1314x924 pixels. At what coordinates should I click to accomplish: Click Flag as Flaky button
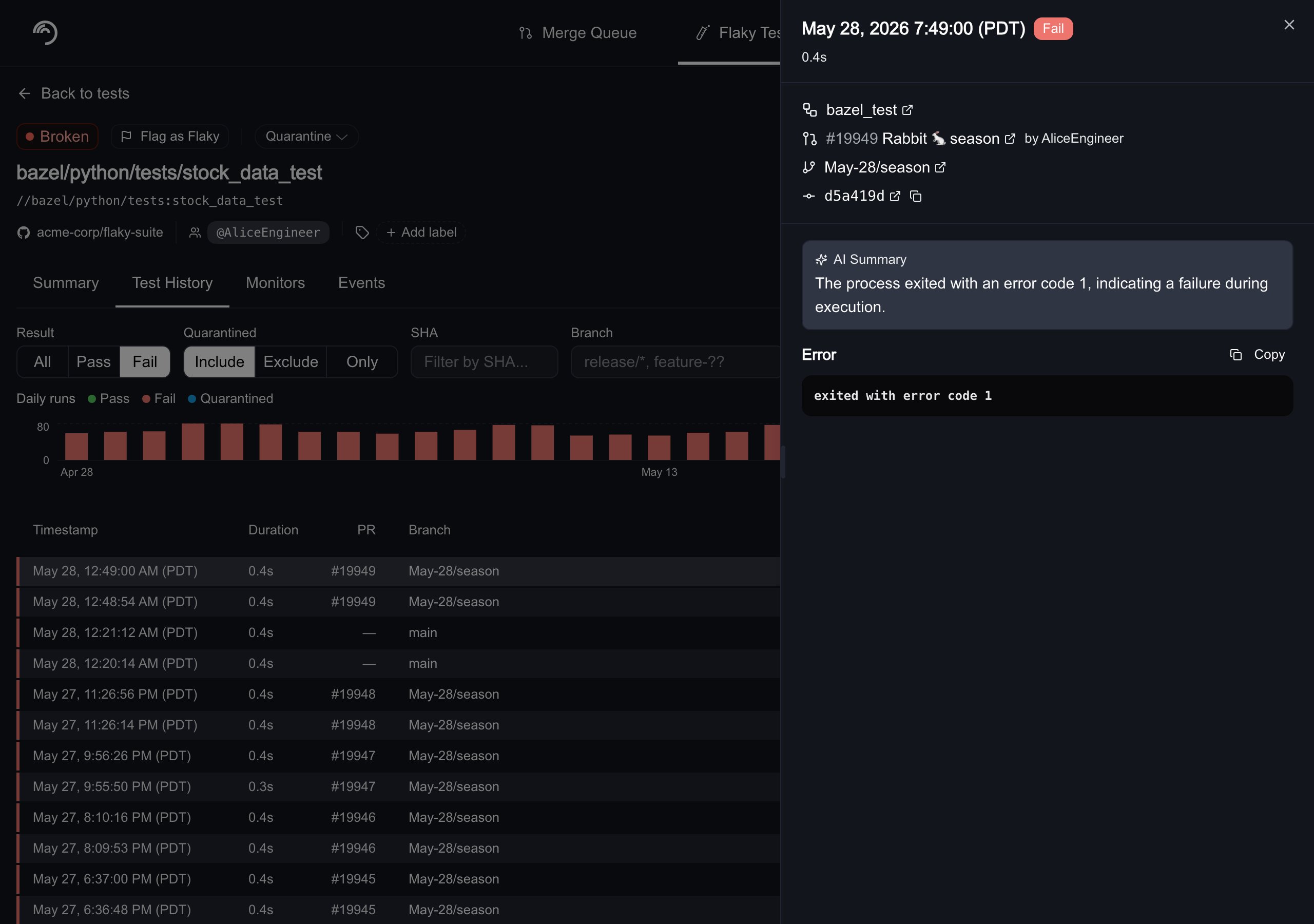point(170,136)
